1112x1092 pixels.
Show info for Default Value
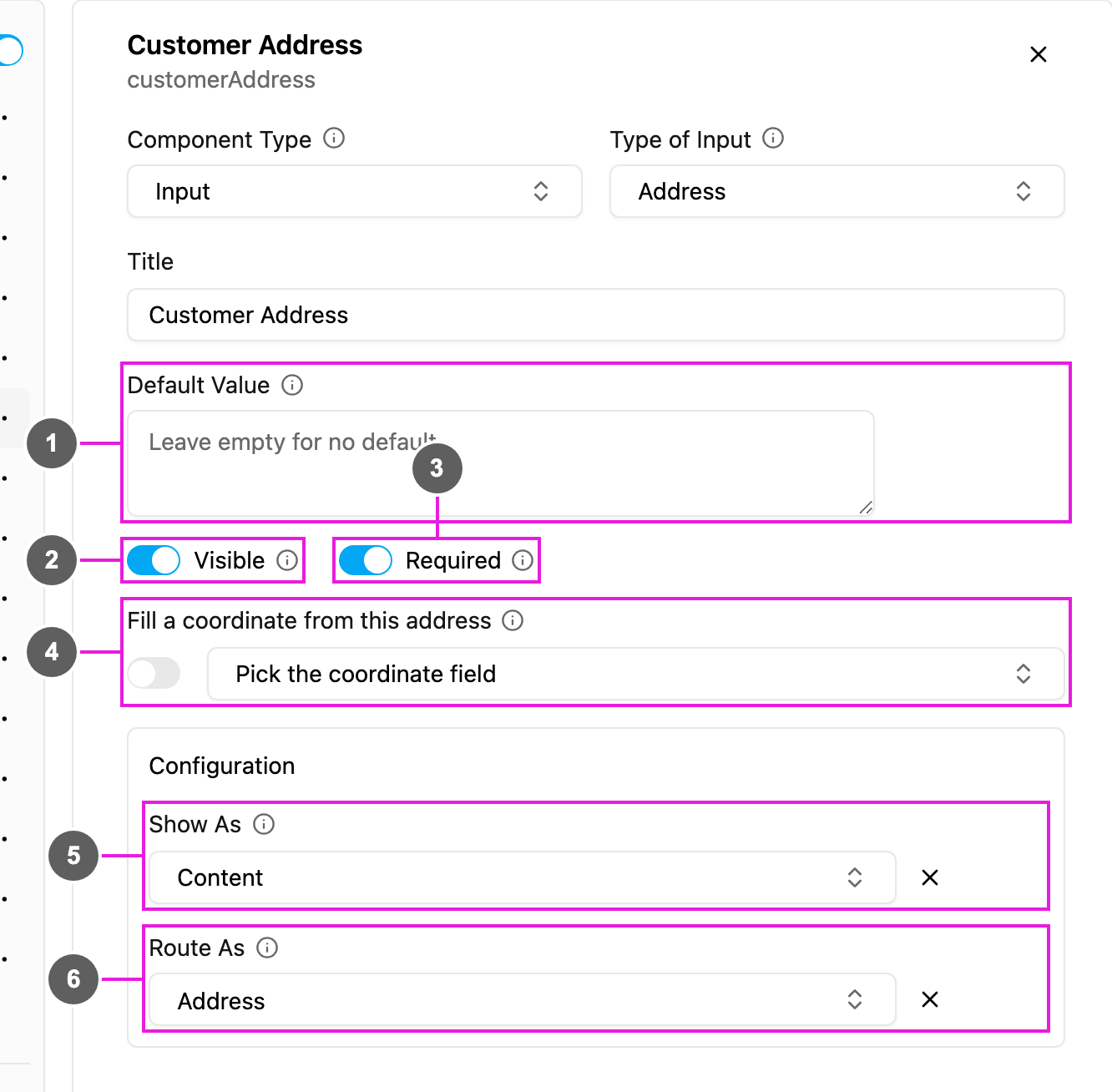[292, 385]
